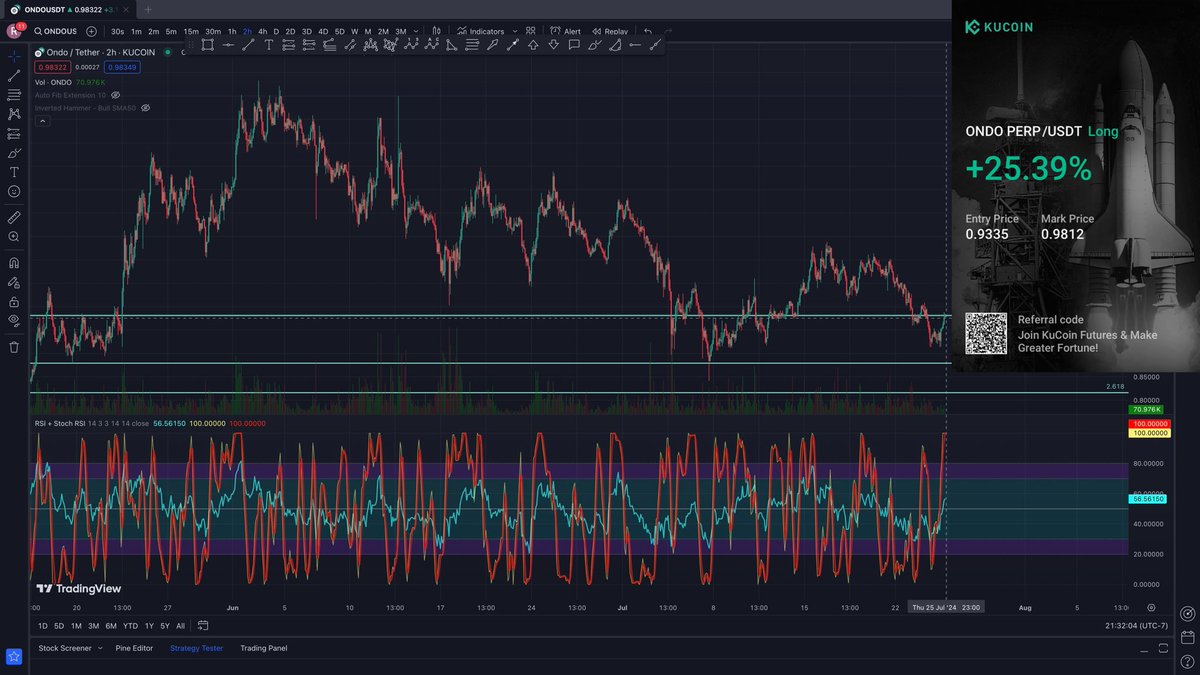Click the red sell price box 0.98322
Viewport: 1200px width, 675px height.
[x=52, y=67]
